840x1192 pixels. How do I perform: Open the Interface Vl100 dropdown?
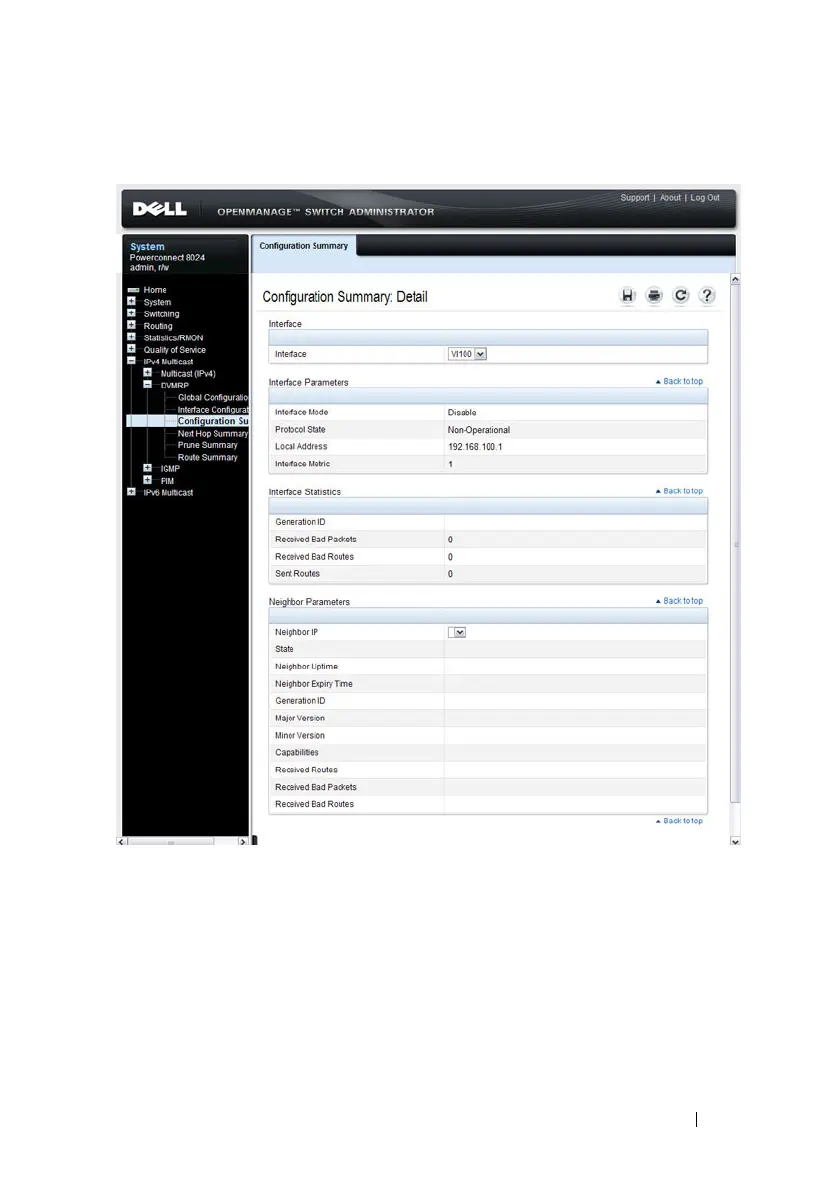(467, 354)
